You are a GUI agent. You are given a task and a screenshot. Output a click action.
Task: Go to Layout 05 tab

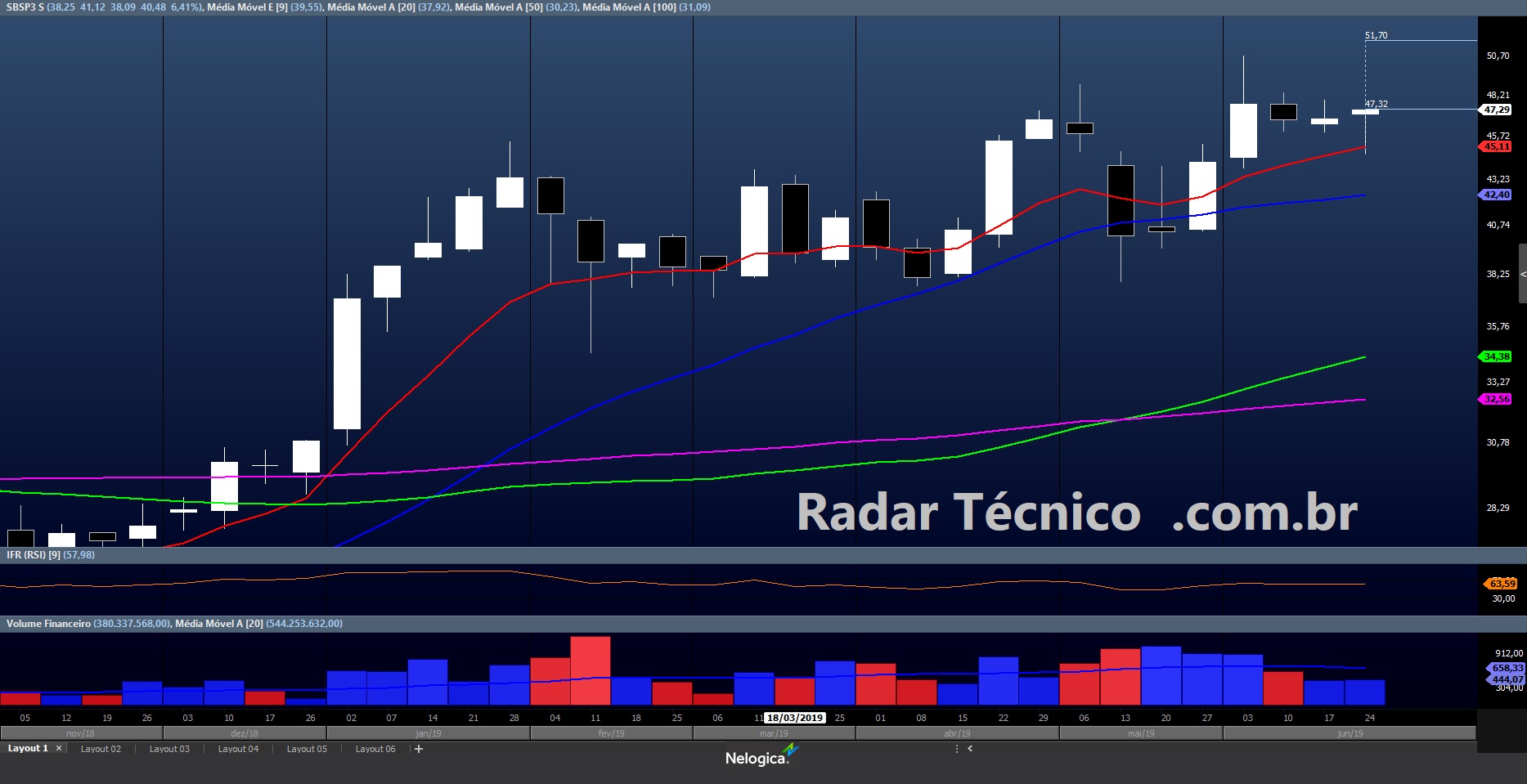click(307, 749)
